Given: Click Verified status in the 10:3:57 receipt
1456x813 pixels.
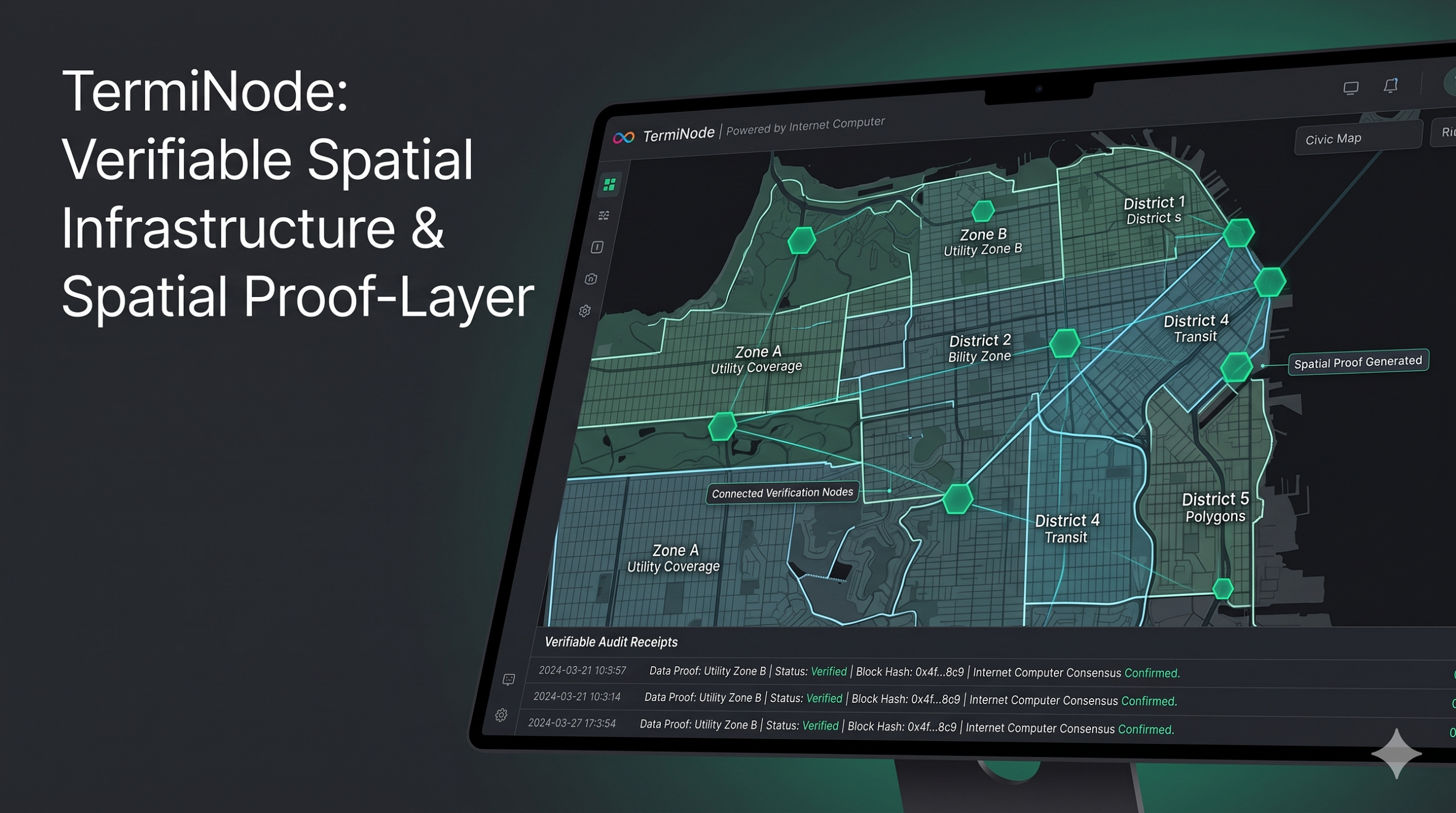Looking at the screenshot, I should [829, 671].
